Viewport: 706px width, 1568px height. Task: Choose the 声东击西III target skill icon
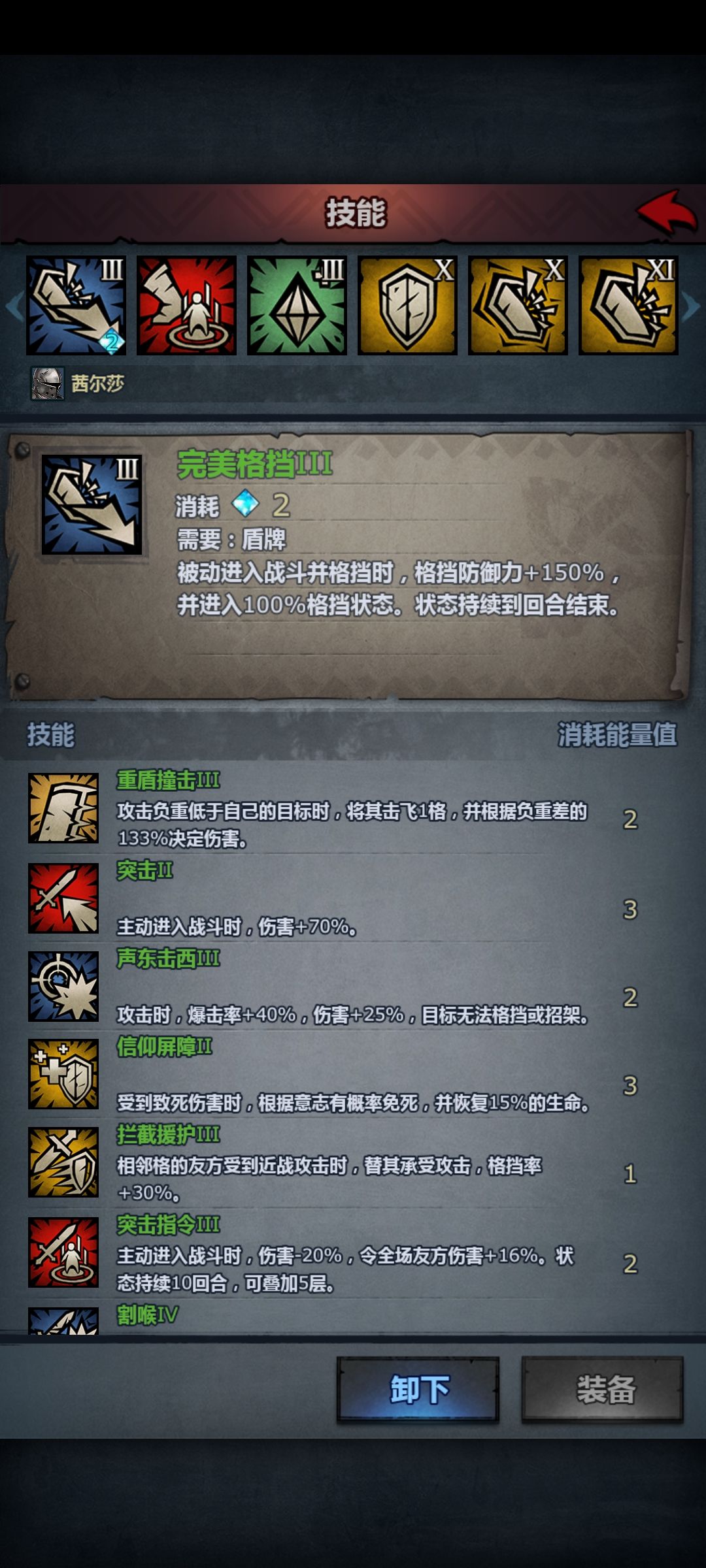[x=63, y=987]
